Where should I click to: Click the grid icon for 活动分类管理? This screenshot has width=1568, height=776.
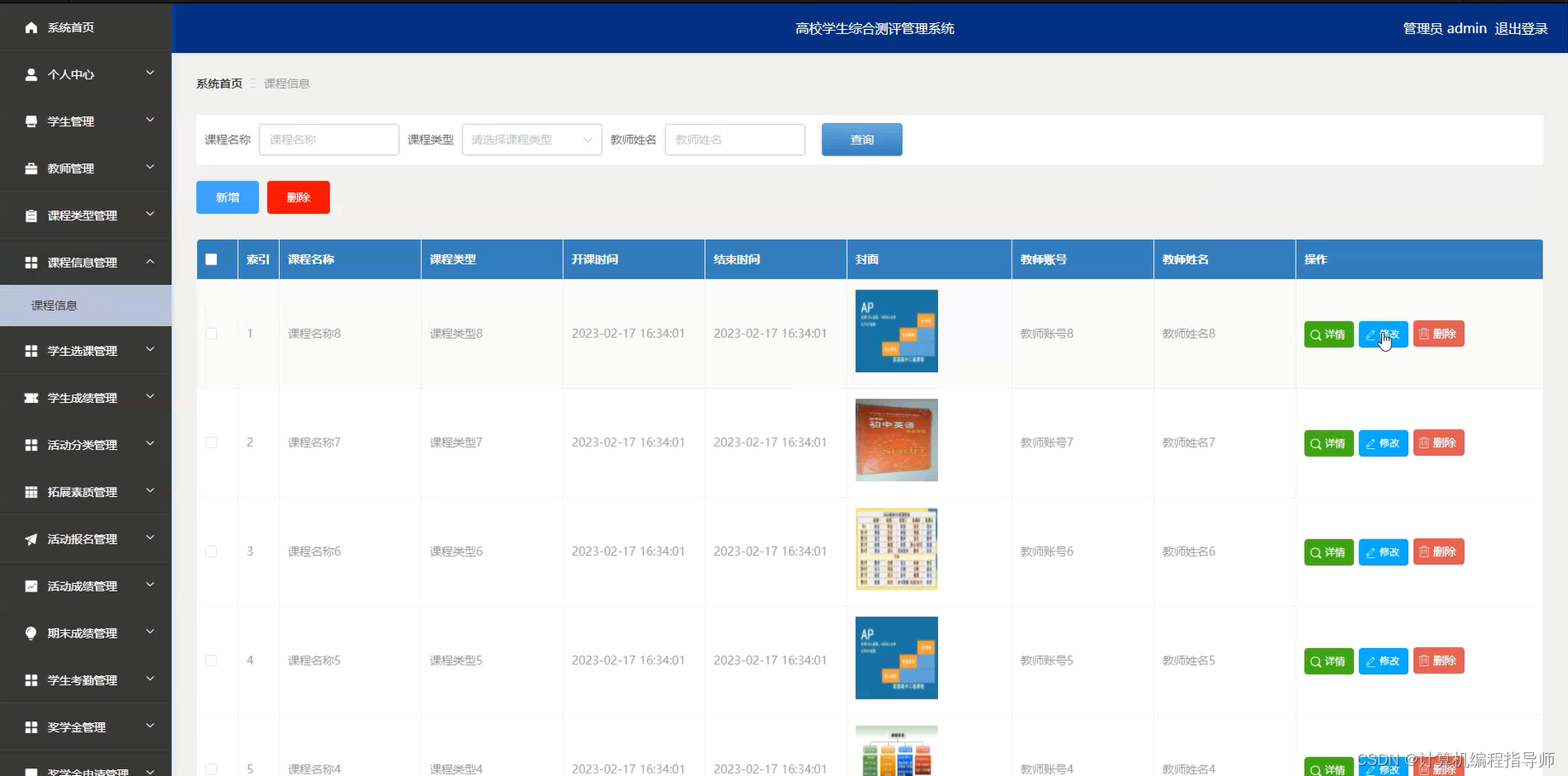click(32, 445)
